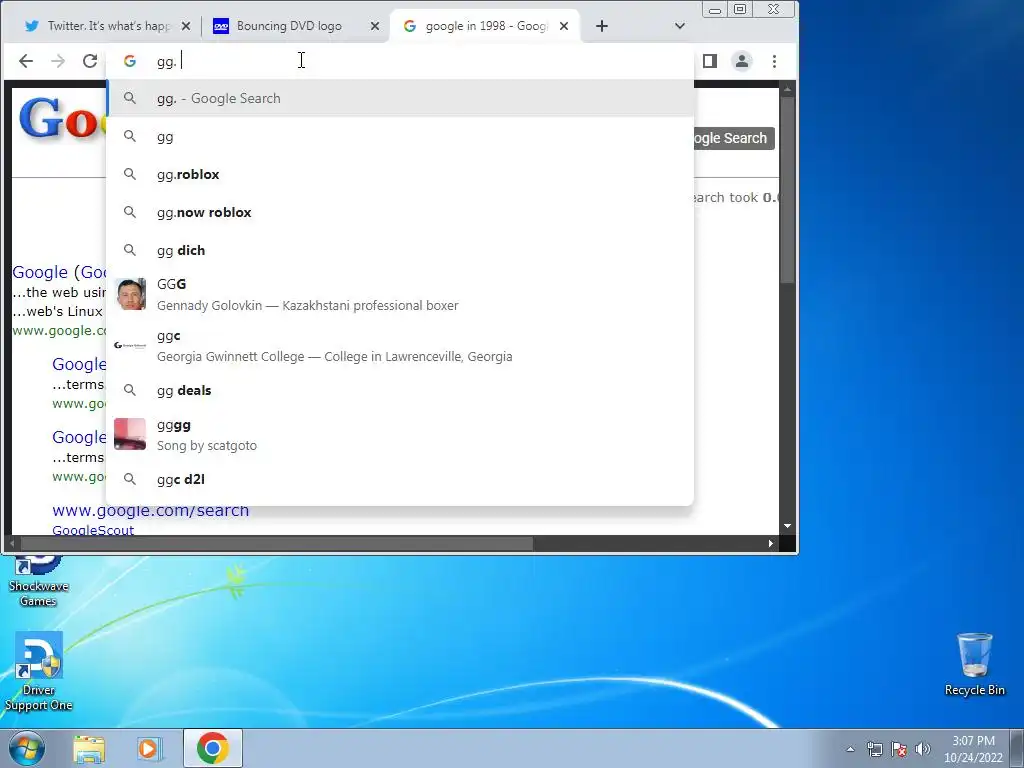Image resolution: width=1024 pixels, height=768 pixels.
Task: Pick the 'gggg' song by scatgoto suggestion
Action: point(400,435)
